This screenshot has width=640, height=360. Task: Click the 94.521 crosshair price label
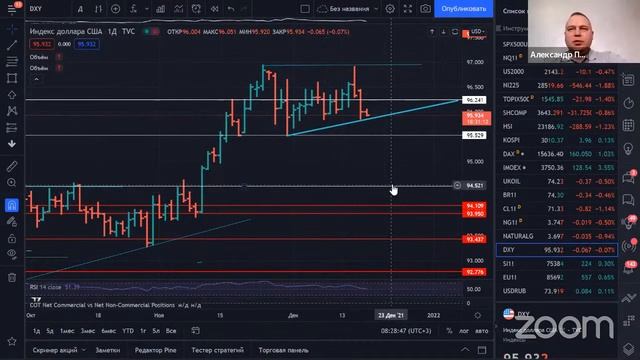point(474,186)
